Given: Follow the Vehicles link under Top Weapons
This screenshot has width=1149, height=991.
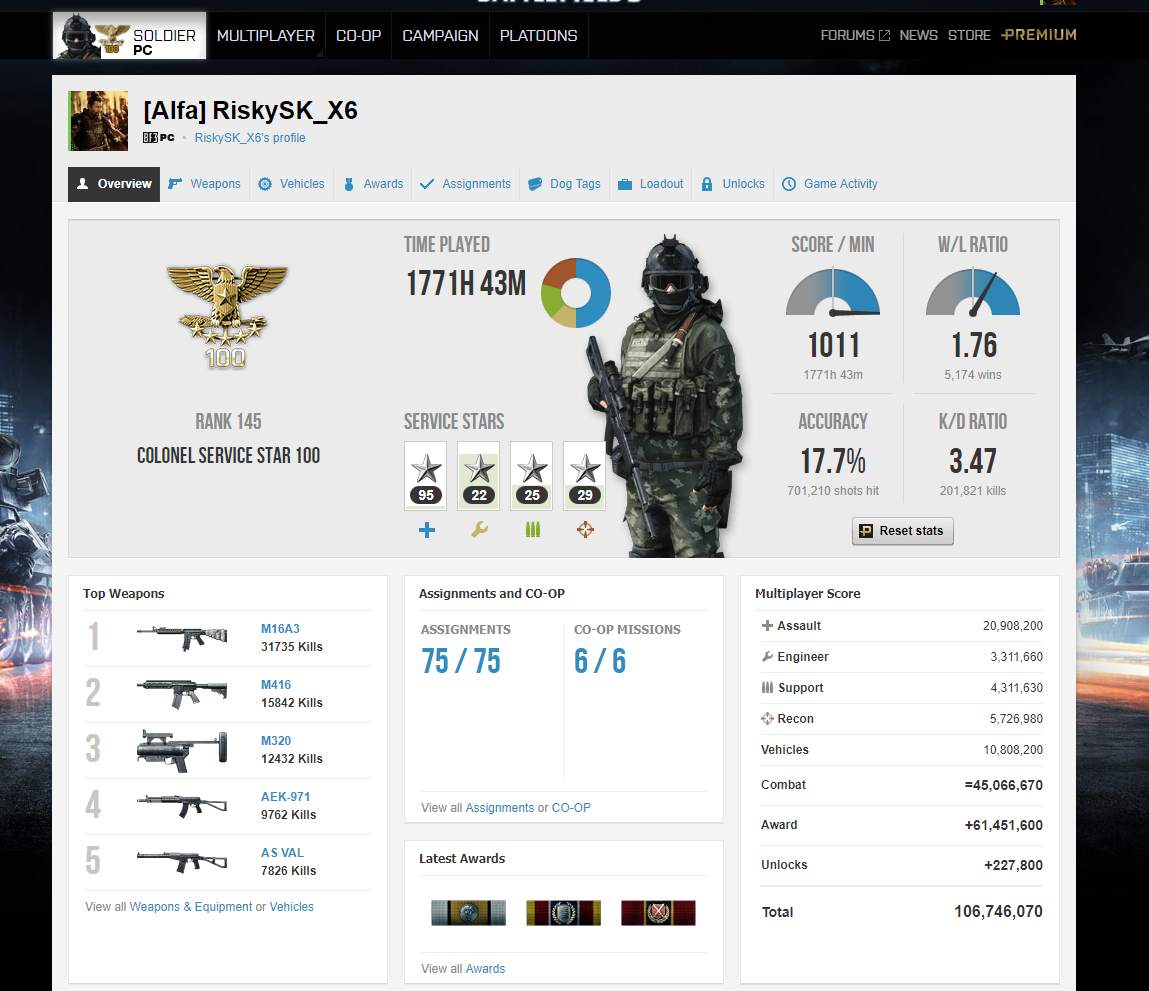Looking at the screenshot, I should 292,907.
